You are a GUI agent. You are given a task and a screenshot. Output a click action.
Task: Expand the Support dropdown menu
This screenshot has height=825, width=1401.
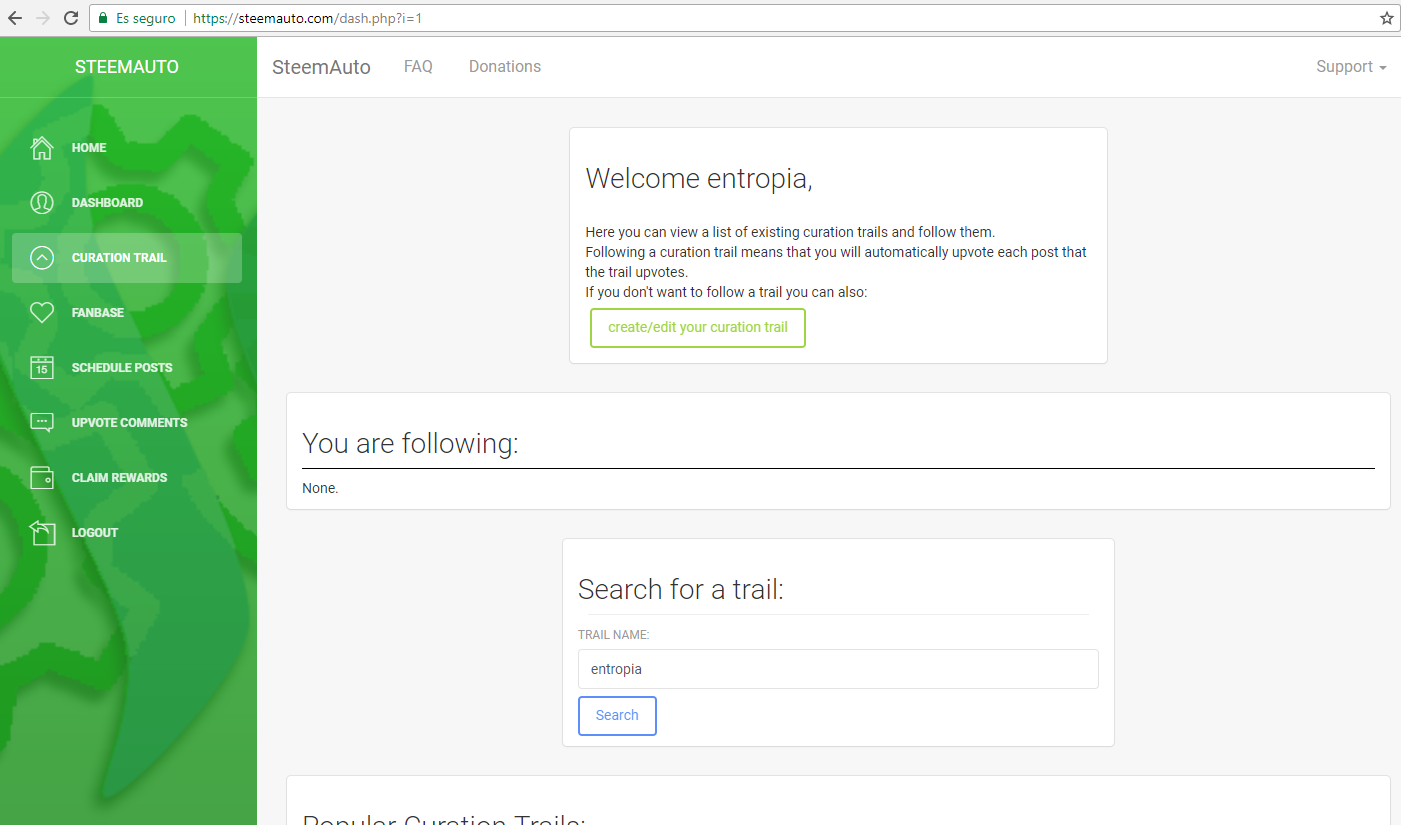pos(1351,67)
